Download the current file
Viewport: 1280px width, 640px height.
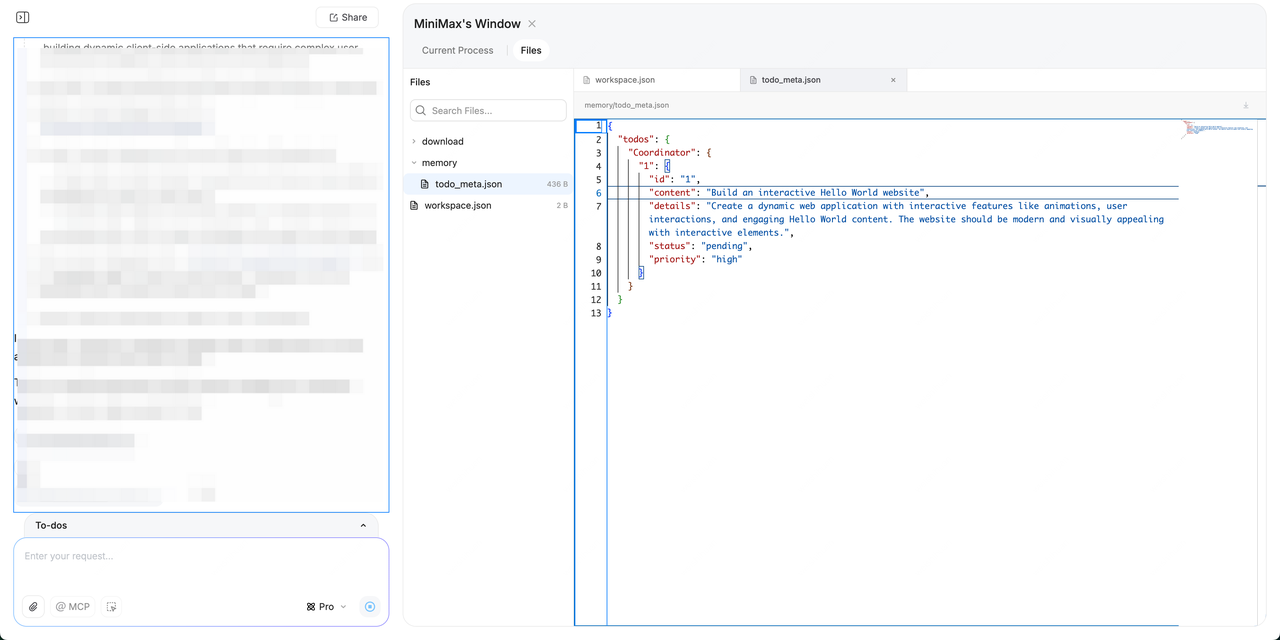pos(1246,105)
